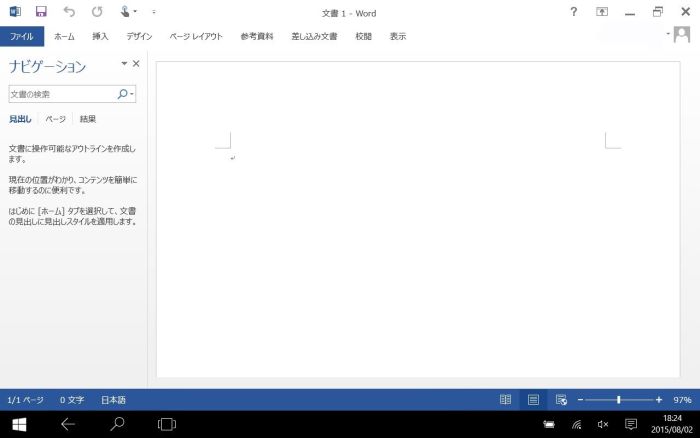Select the ページ tab in navigation pane
Screen dimensions: 700x438
click(x=56, y=119)
